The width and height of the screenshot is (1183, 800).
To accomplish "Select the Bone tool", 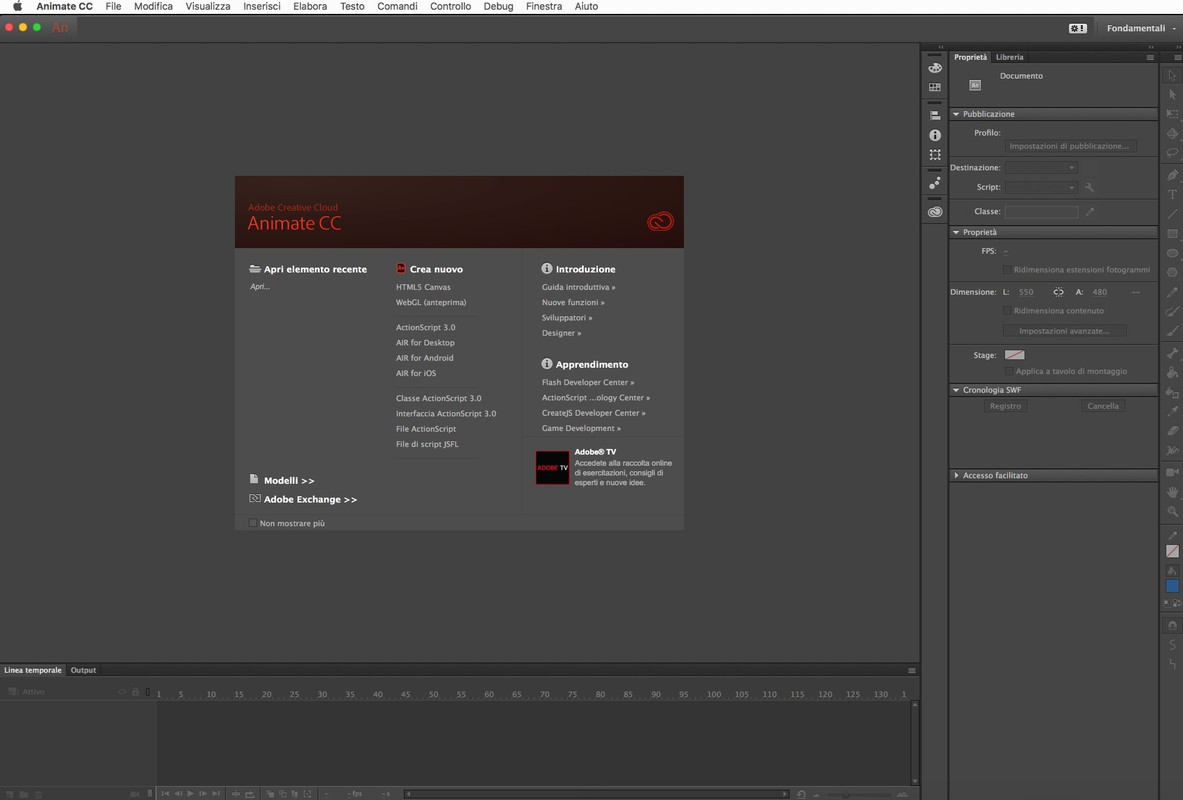I will (x=1172, y=353).
